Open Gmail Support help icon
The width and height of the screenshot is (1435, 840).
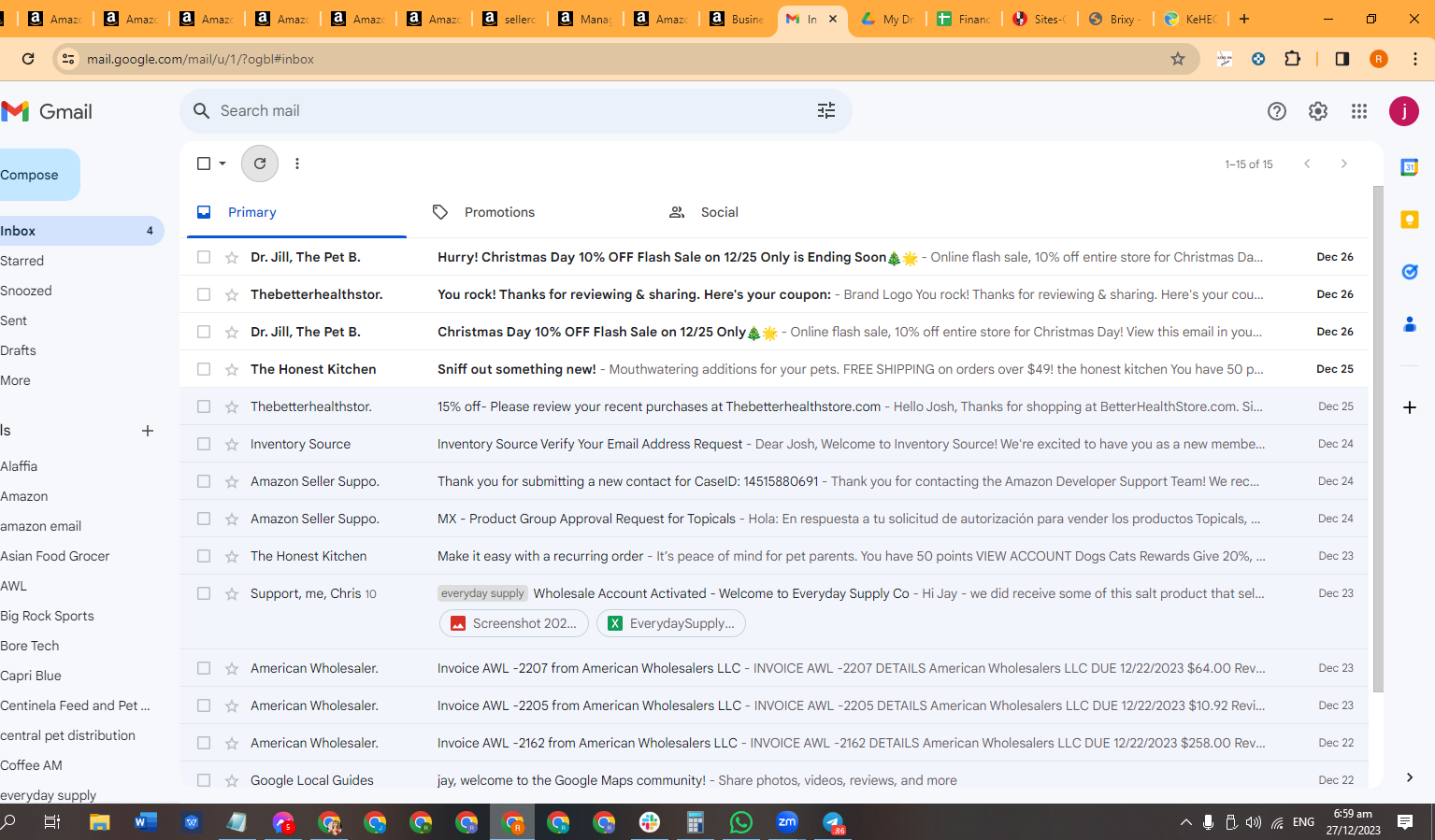(x=1277, y=111)
